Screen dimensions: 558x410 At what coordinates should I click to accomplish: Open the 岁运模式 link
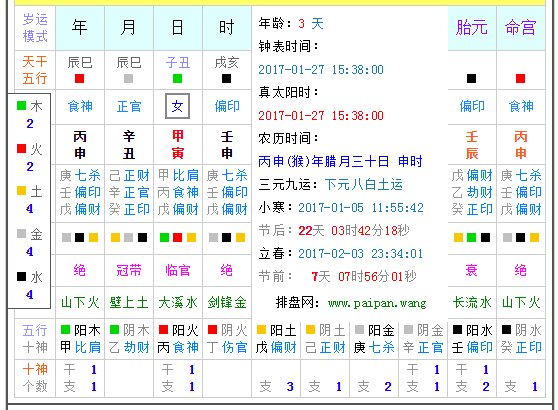35,28
